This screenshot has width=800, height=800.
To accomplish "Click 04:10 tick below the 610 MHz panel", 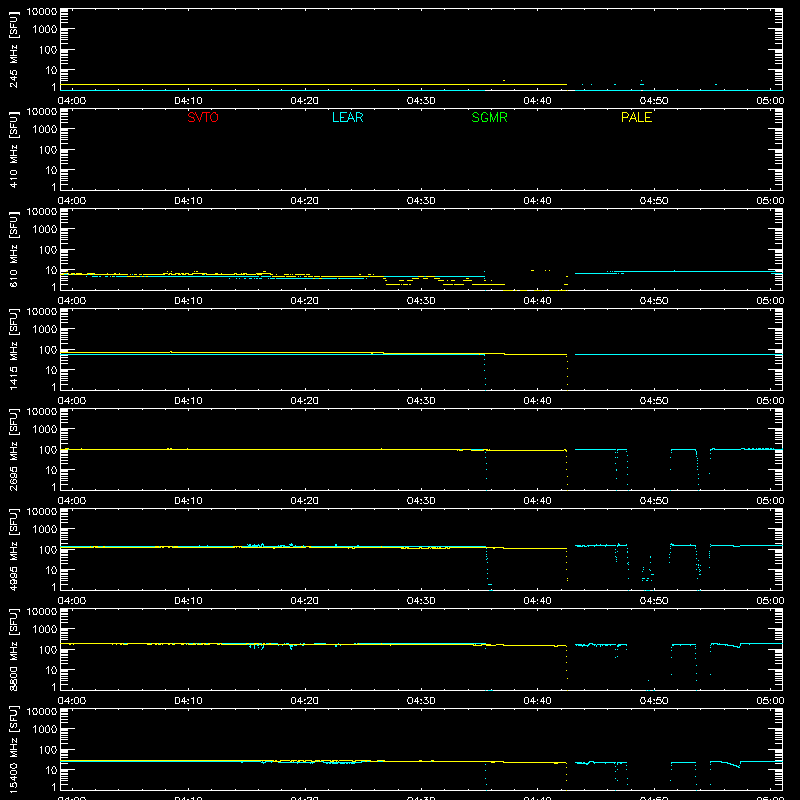I will (x=188, y=301).
